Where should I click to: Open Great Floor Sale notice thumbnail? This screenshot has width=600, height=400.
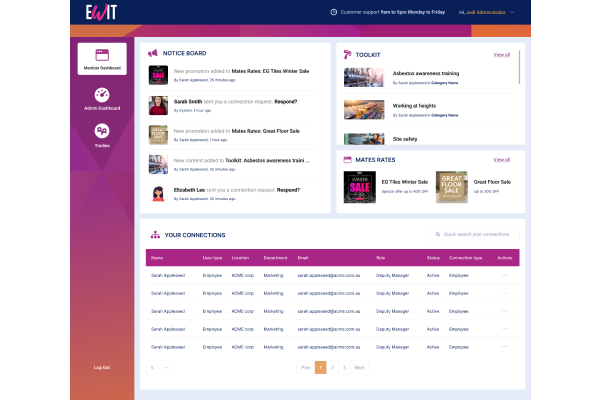[x=158, y=135]
